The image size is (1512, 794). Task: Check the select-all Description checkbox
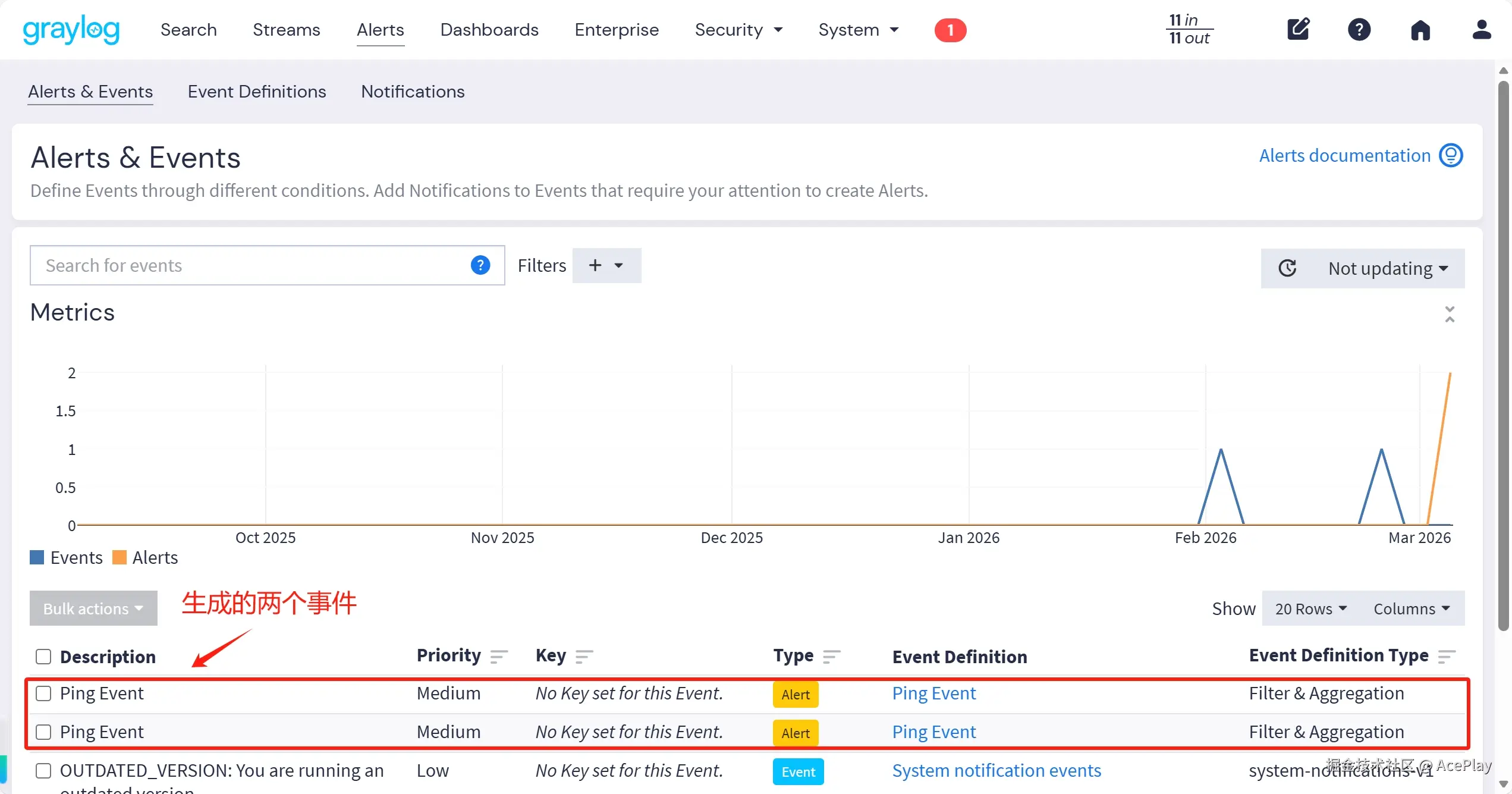click(x=43, y=657)
